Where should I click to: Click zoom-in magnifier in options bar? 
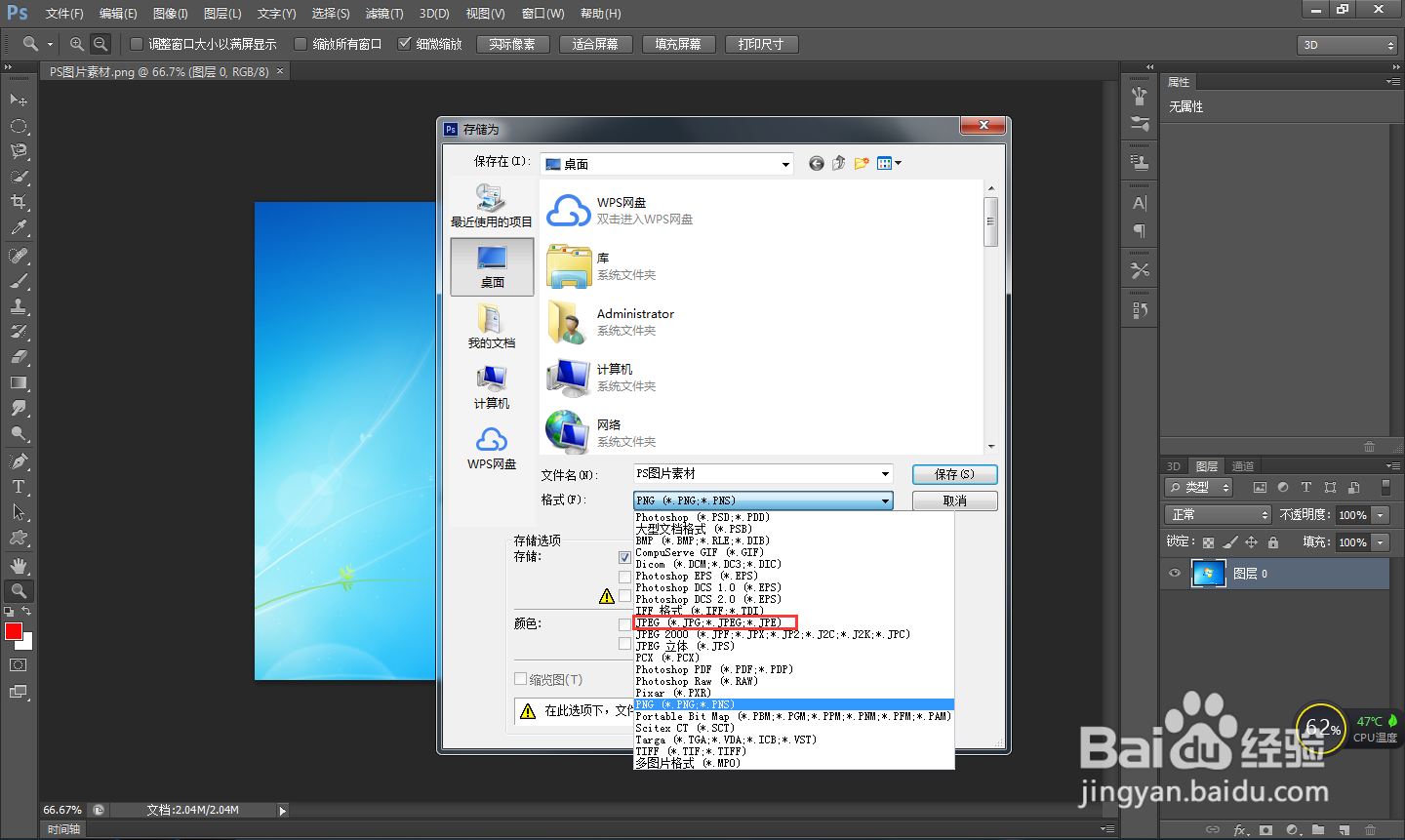click(x=76, y=44)
